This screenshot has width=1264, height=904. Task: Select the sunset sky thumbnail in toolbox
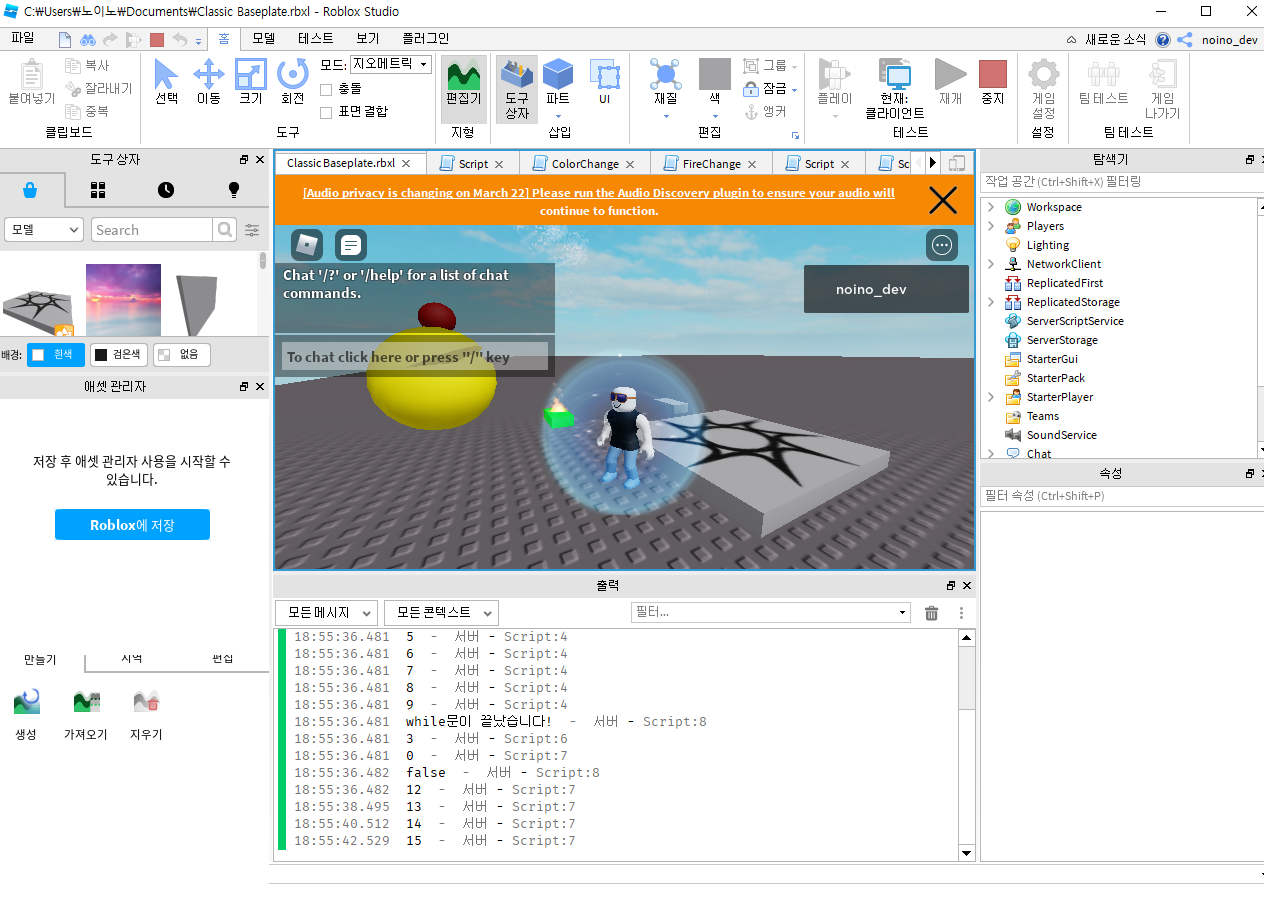[x=123, y=300]
